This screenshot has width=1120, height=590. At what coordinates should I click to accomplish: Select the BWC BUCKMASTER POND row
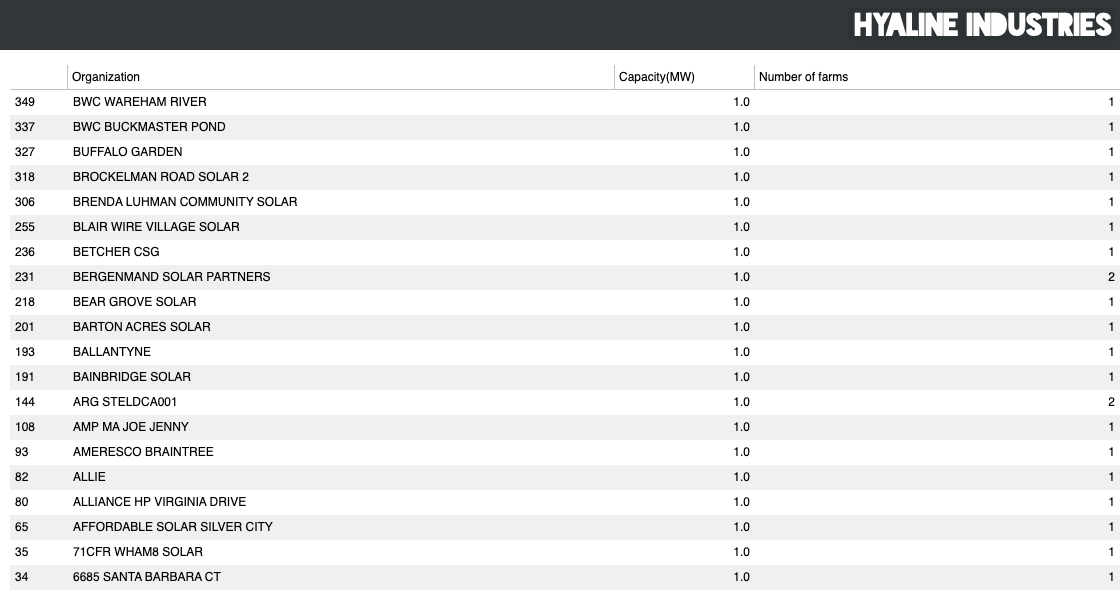[564, 127]
